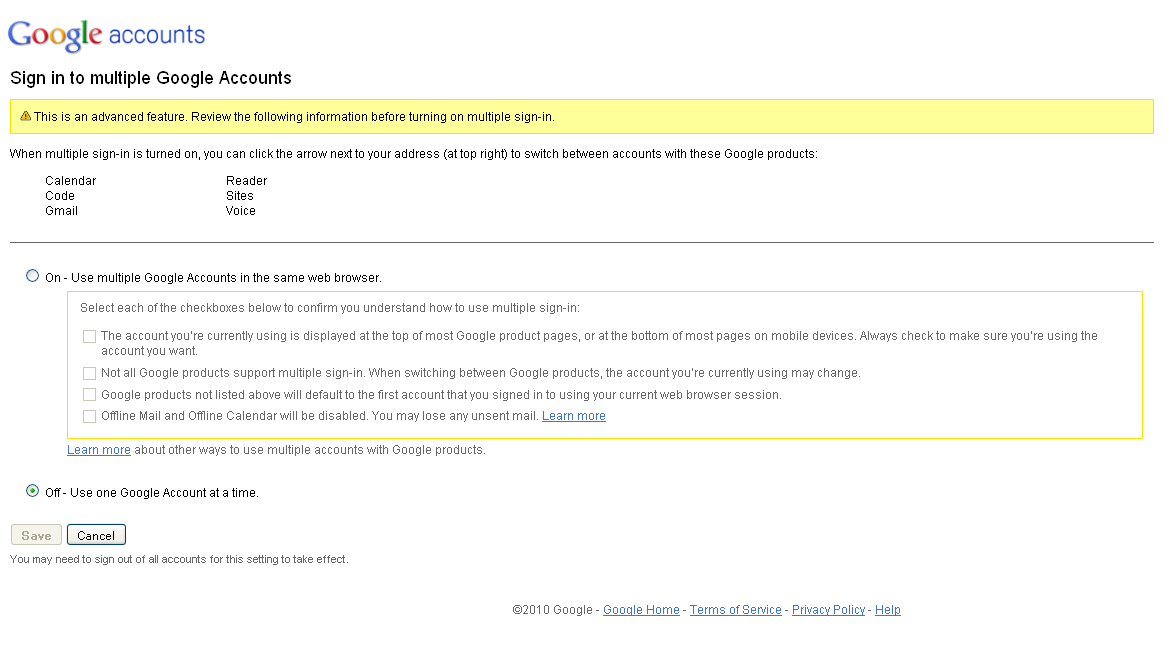Open the Google Home footer link

[641, 610]
